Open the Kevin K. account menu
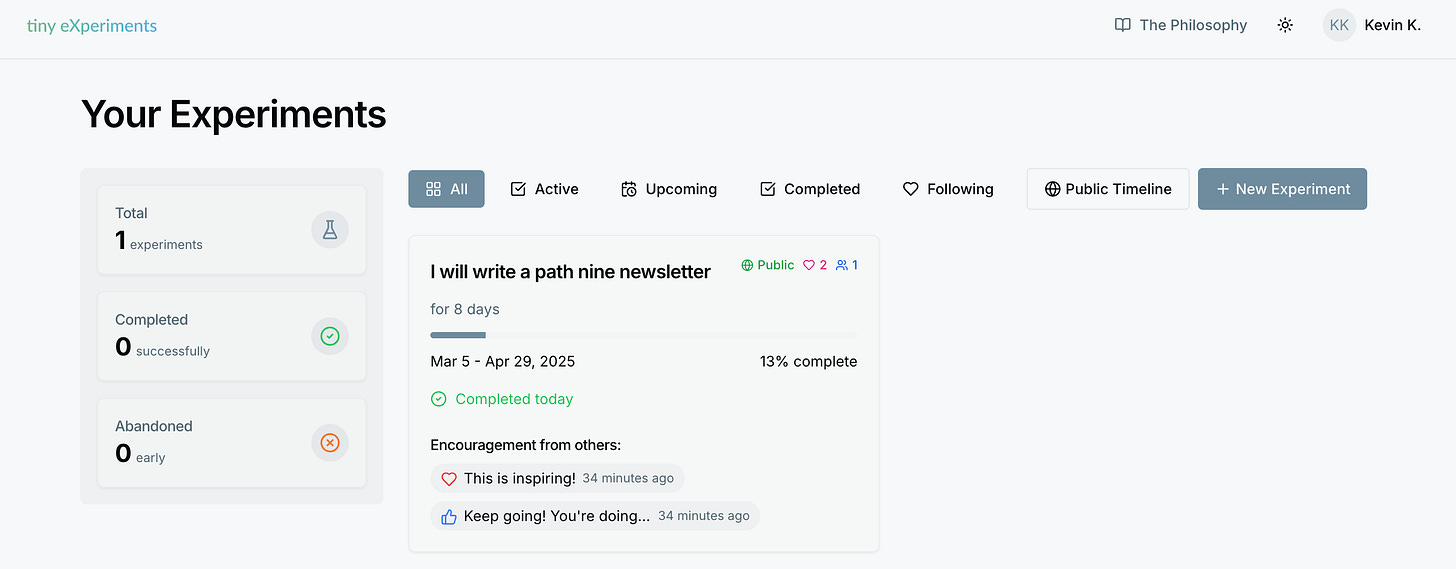Screen dimensions: 1456x569 pos(1392,25)
